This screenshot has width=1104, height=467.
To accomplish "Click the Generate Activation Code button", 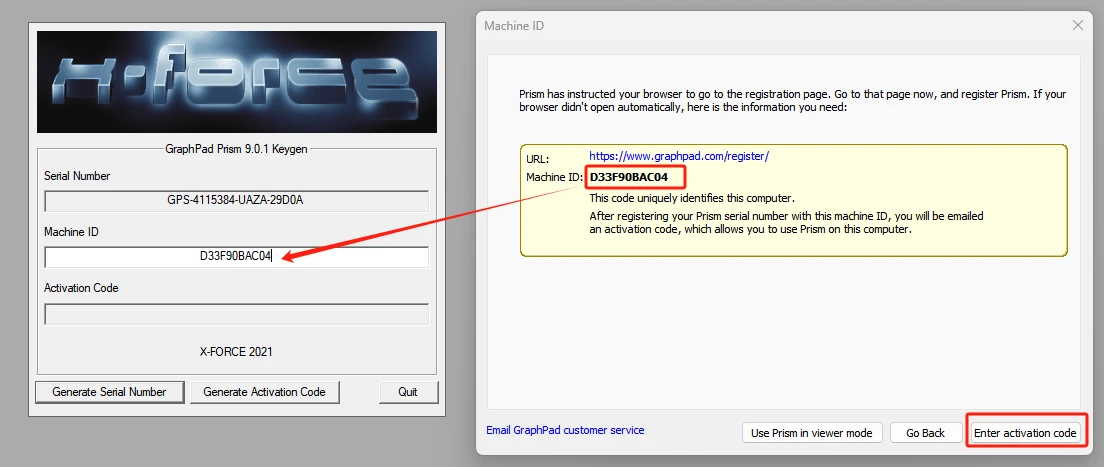I will point(264,392).
